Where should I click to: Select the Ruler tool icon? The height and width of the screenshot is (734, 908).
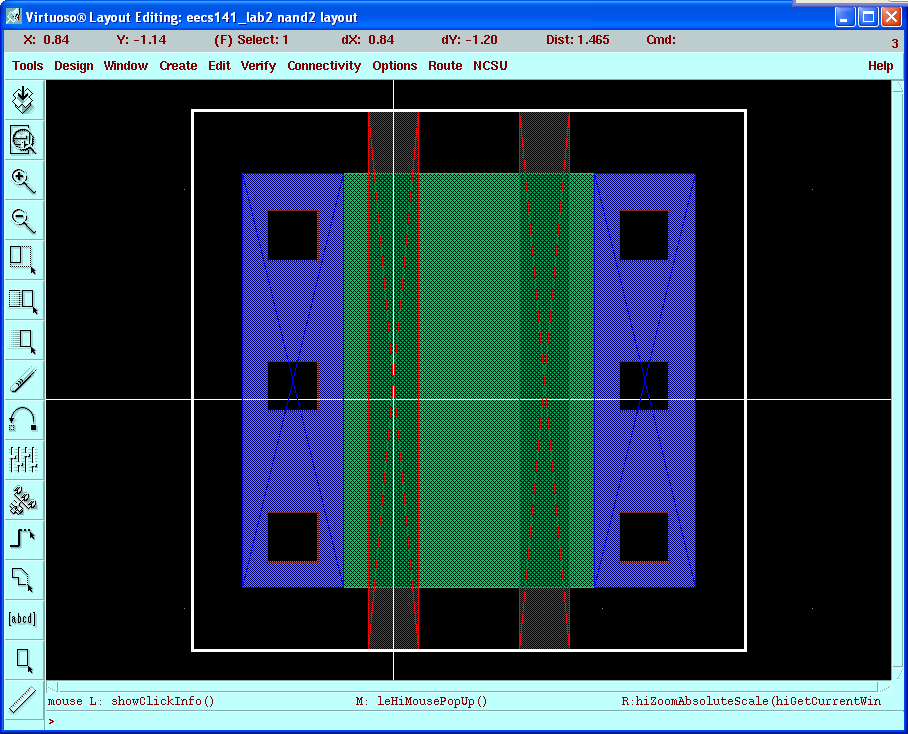point(23,698)
